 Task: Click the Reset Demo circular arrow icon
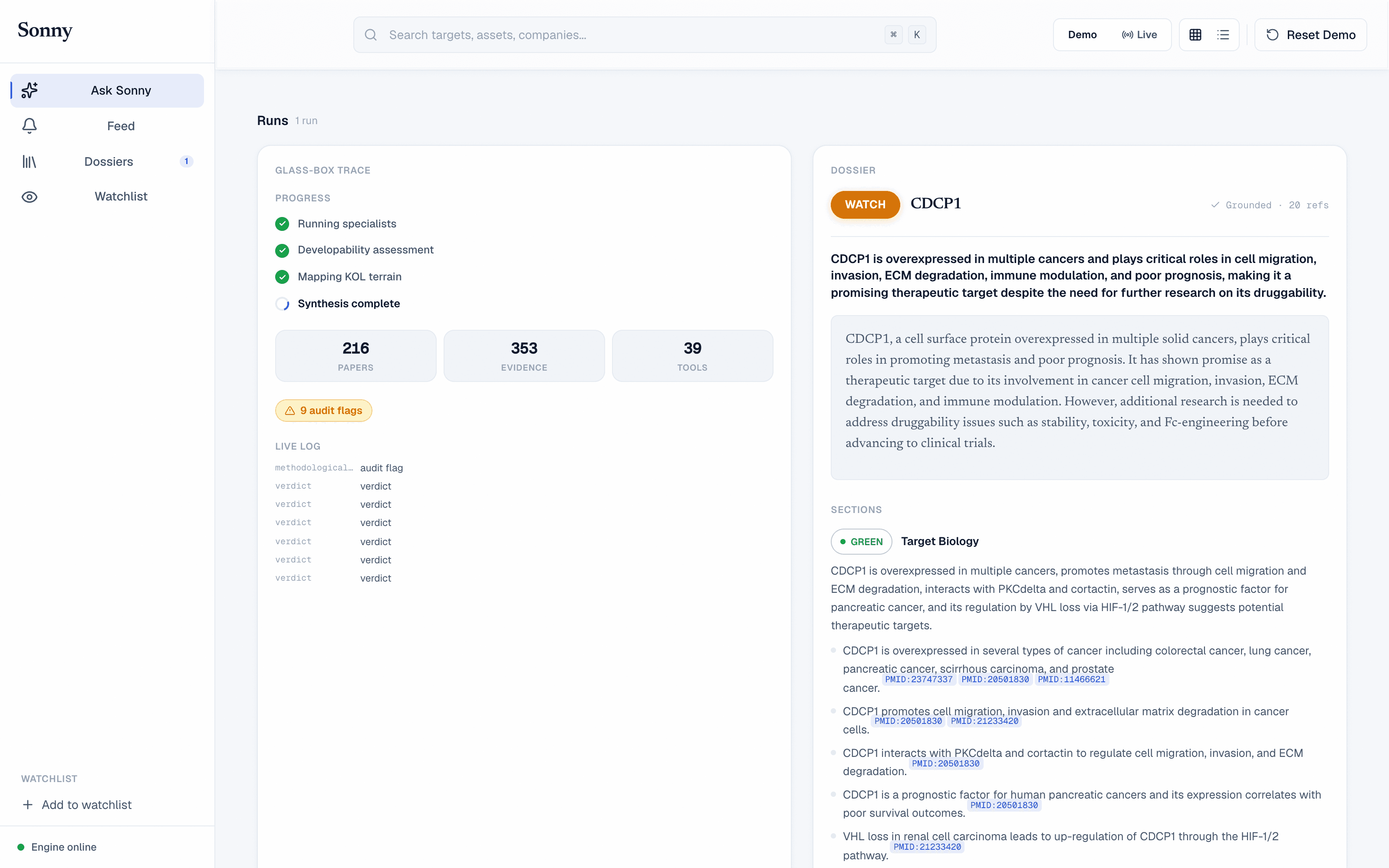1273,35
